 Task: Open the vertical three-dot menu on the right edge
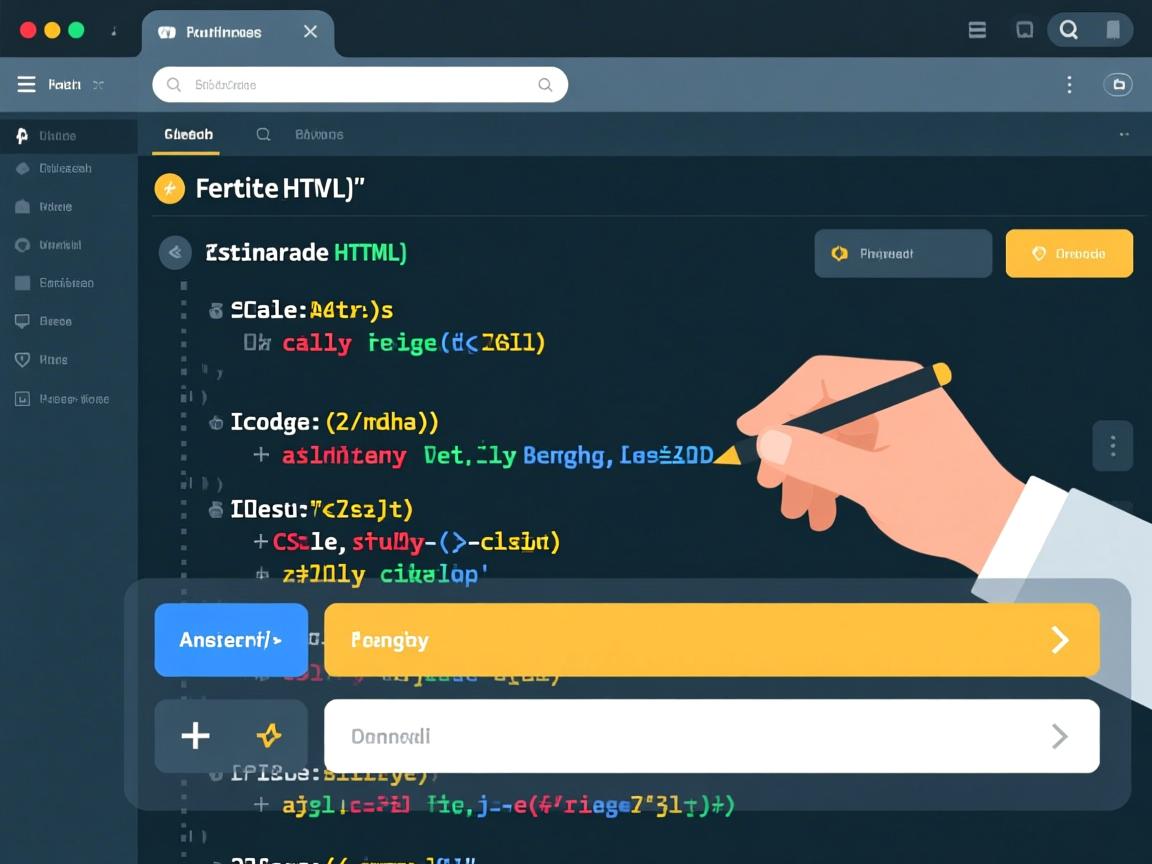click(x=1113, y=446)
